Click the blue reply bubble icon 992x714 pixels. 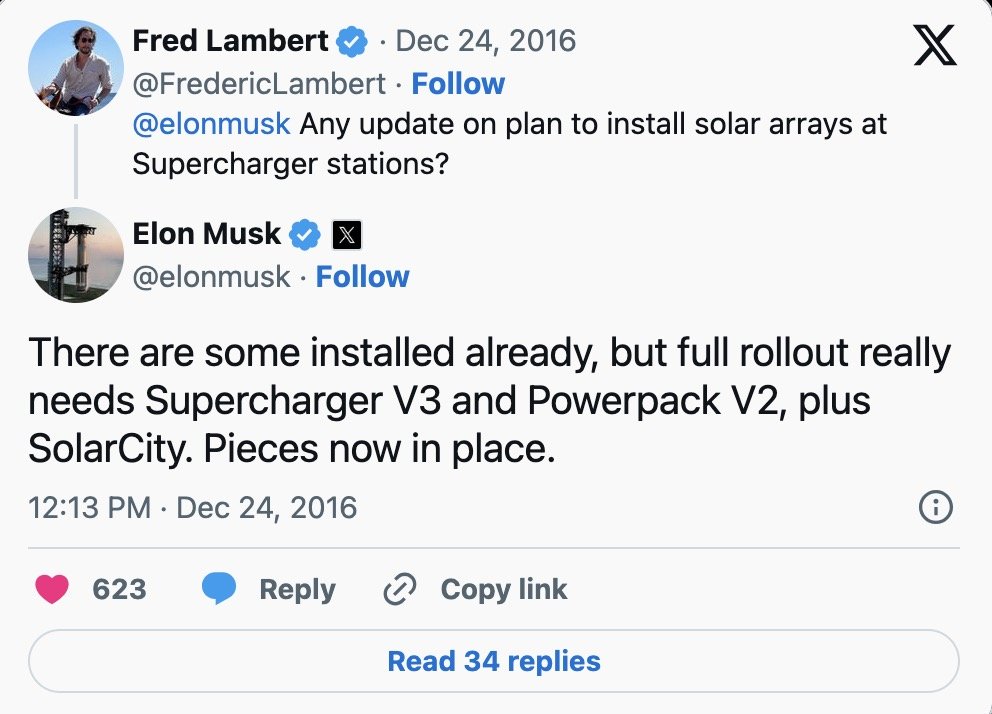(219, 590)
